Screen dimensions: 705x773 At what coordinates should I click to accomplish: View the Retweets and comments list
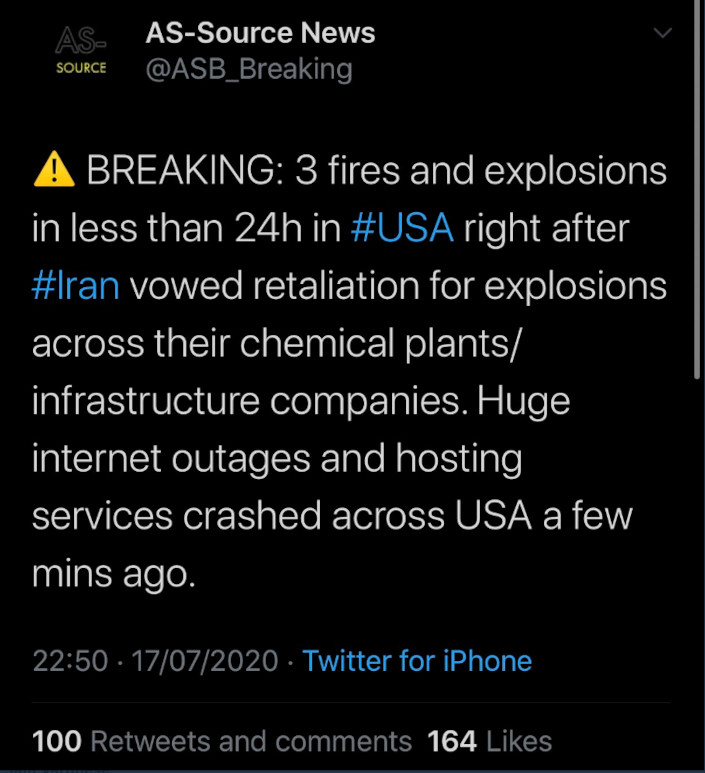click(x=250, y=741)
